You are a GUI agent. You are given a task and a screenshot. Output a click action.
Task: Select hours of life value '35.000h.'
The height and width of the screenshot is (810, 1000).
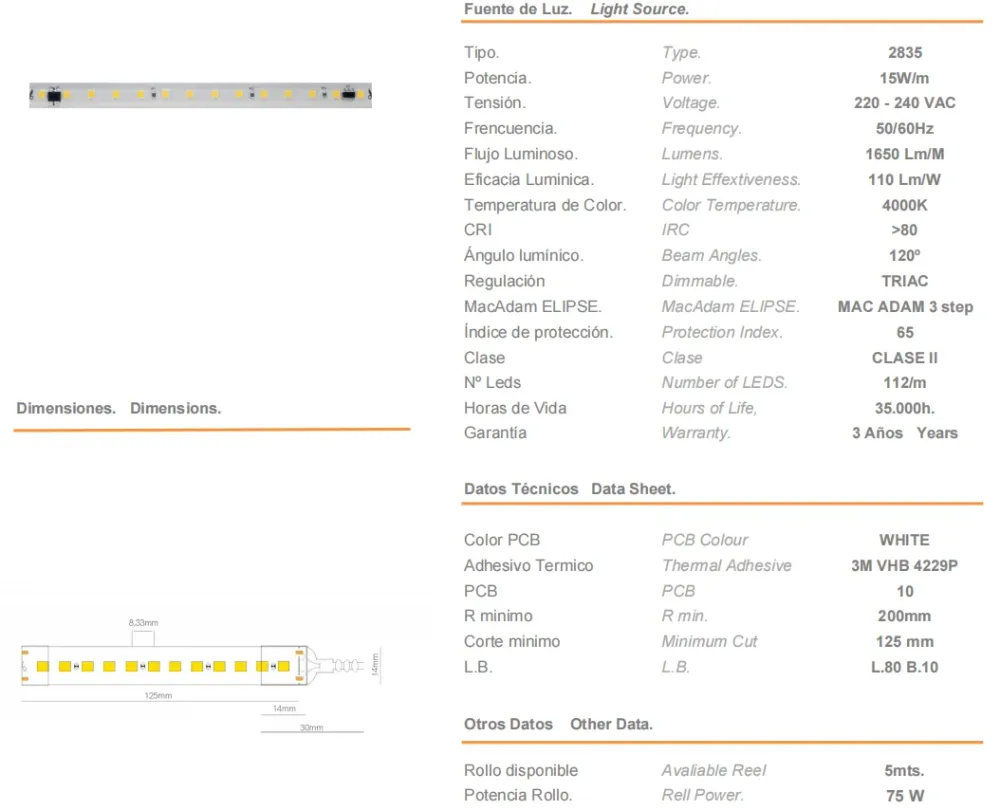[x=904, y=408]
